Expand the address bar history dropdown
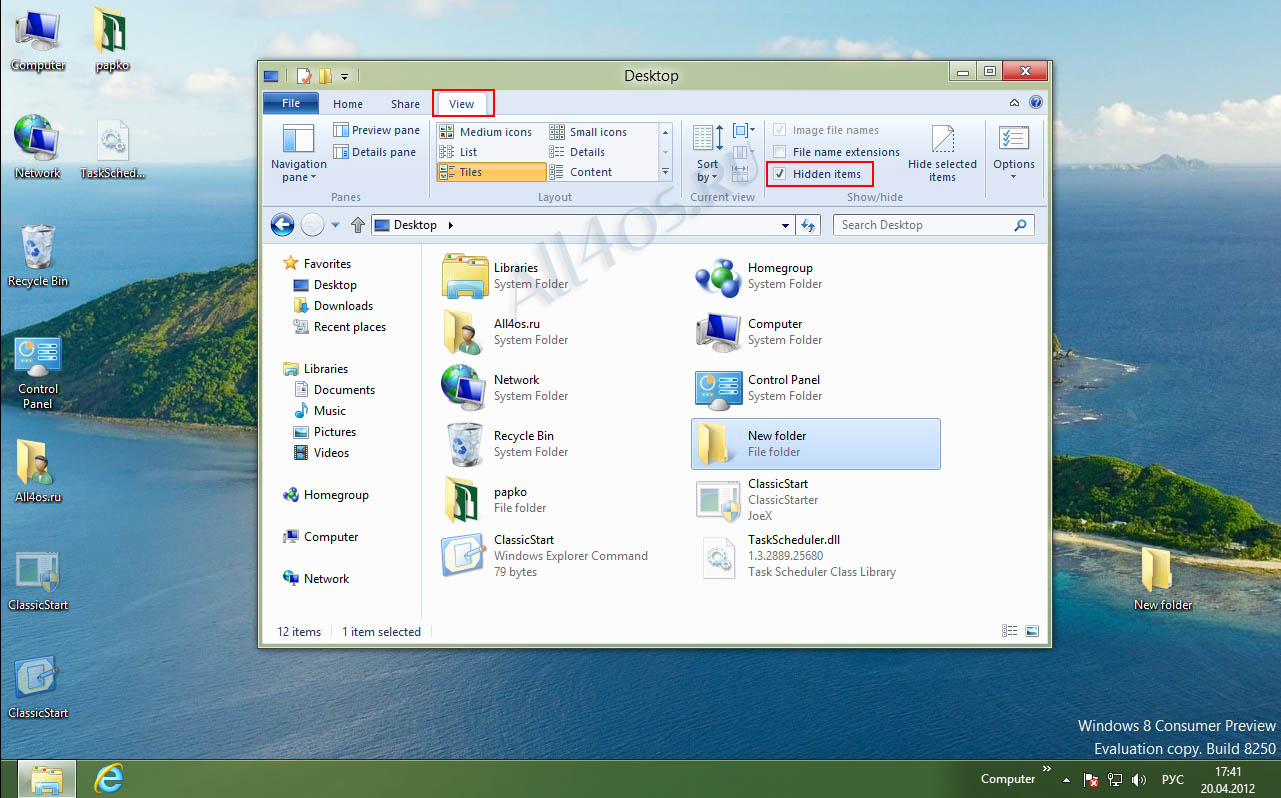Viewport: 1281px width, 798px height. click(786, 226)
